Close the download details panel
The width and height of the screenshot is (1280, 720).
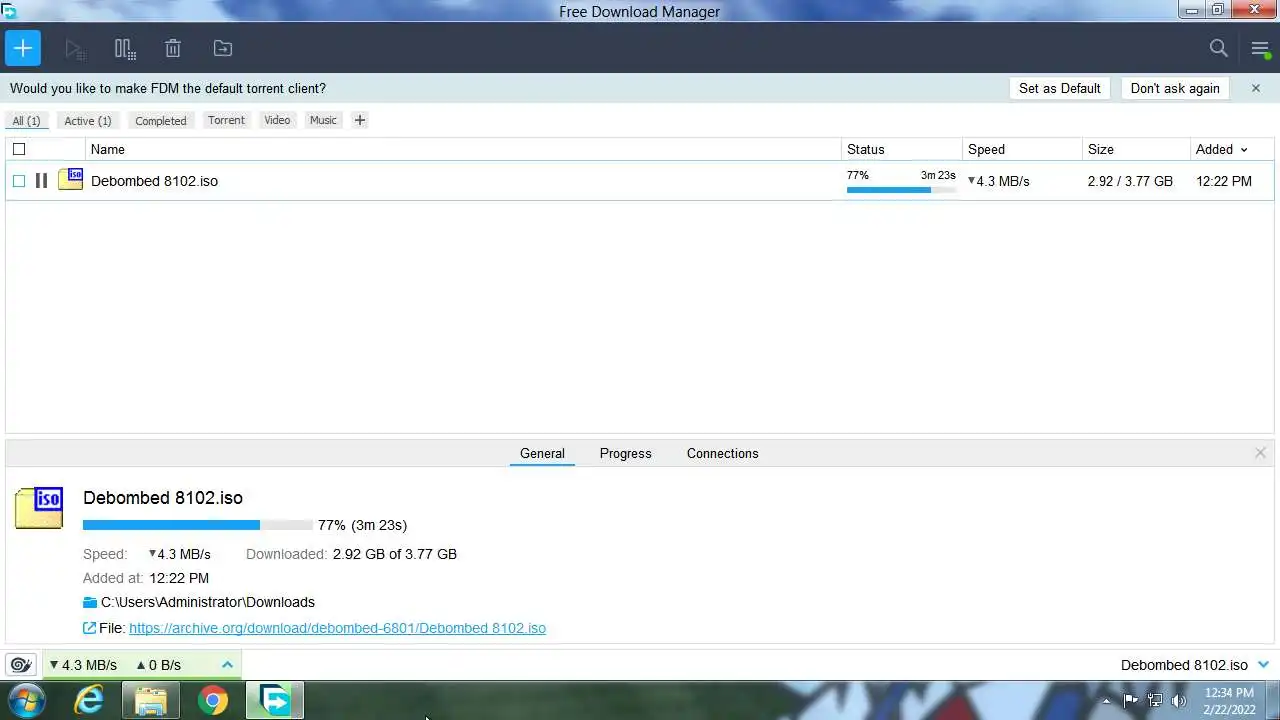tap(1260, 453)
